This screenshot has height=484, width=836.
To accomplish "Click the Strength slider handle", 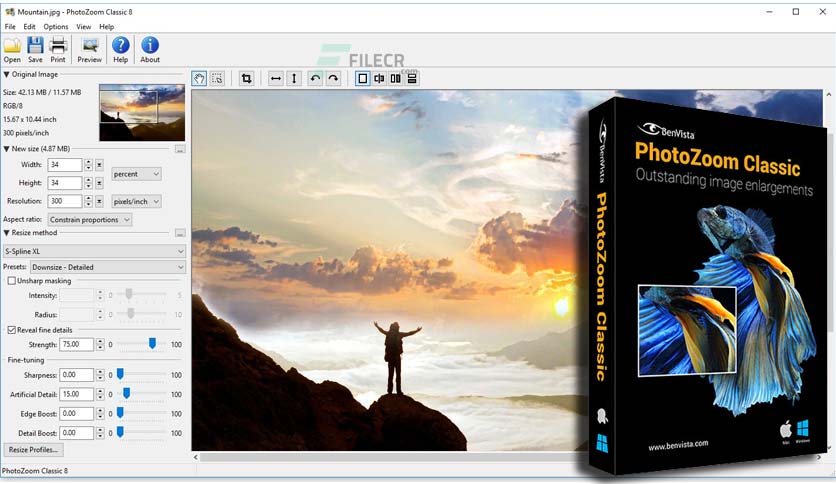I will pos(152,344).
